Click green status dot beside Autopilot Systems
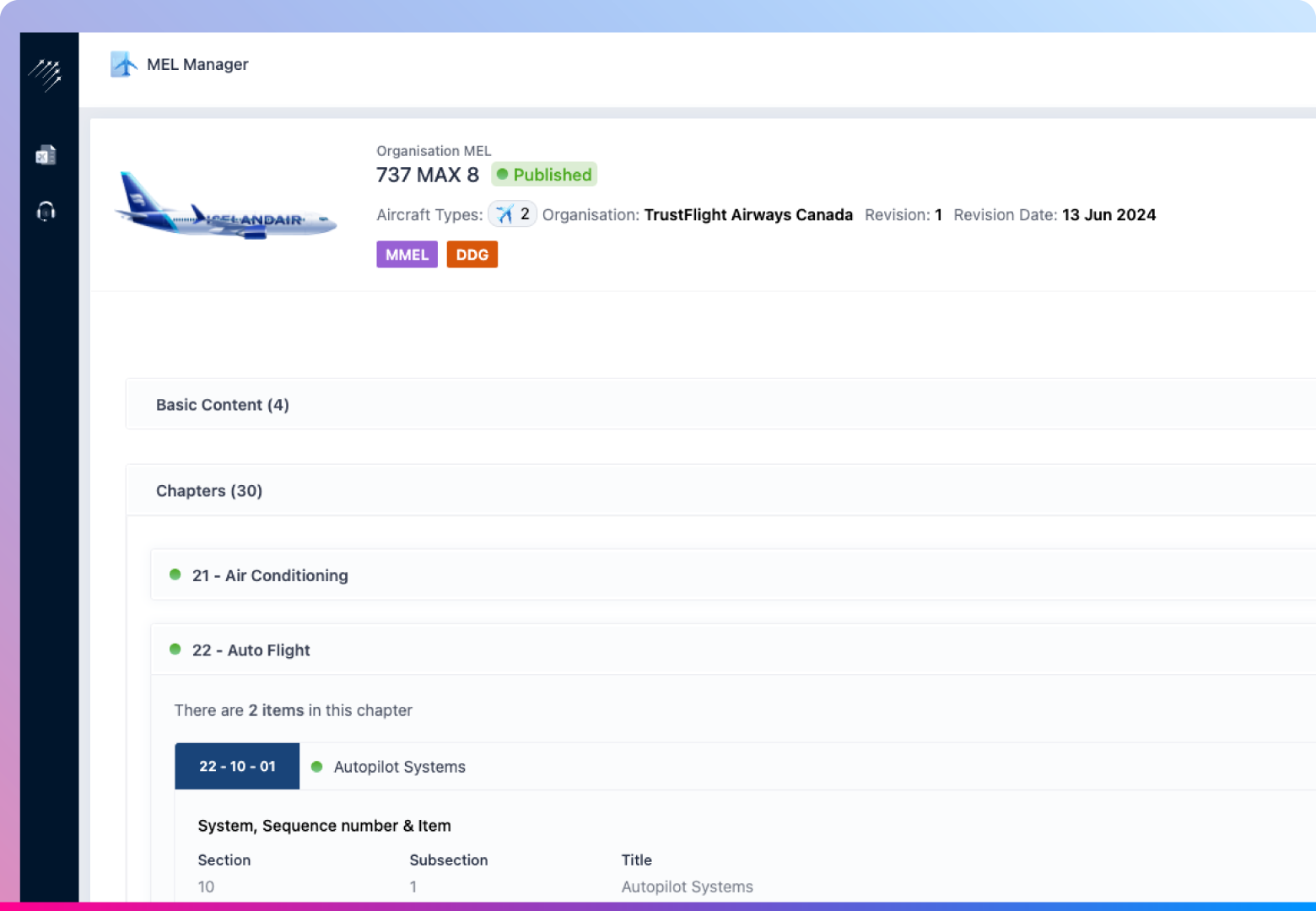This screenshot has height=911, width=1316. click(317, 767)
